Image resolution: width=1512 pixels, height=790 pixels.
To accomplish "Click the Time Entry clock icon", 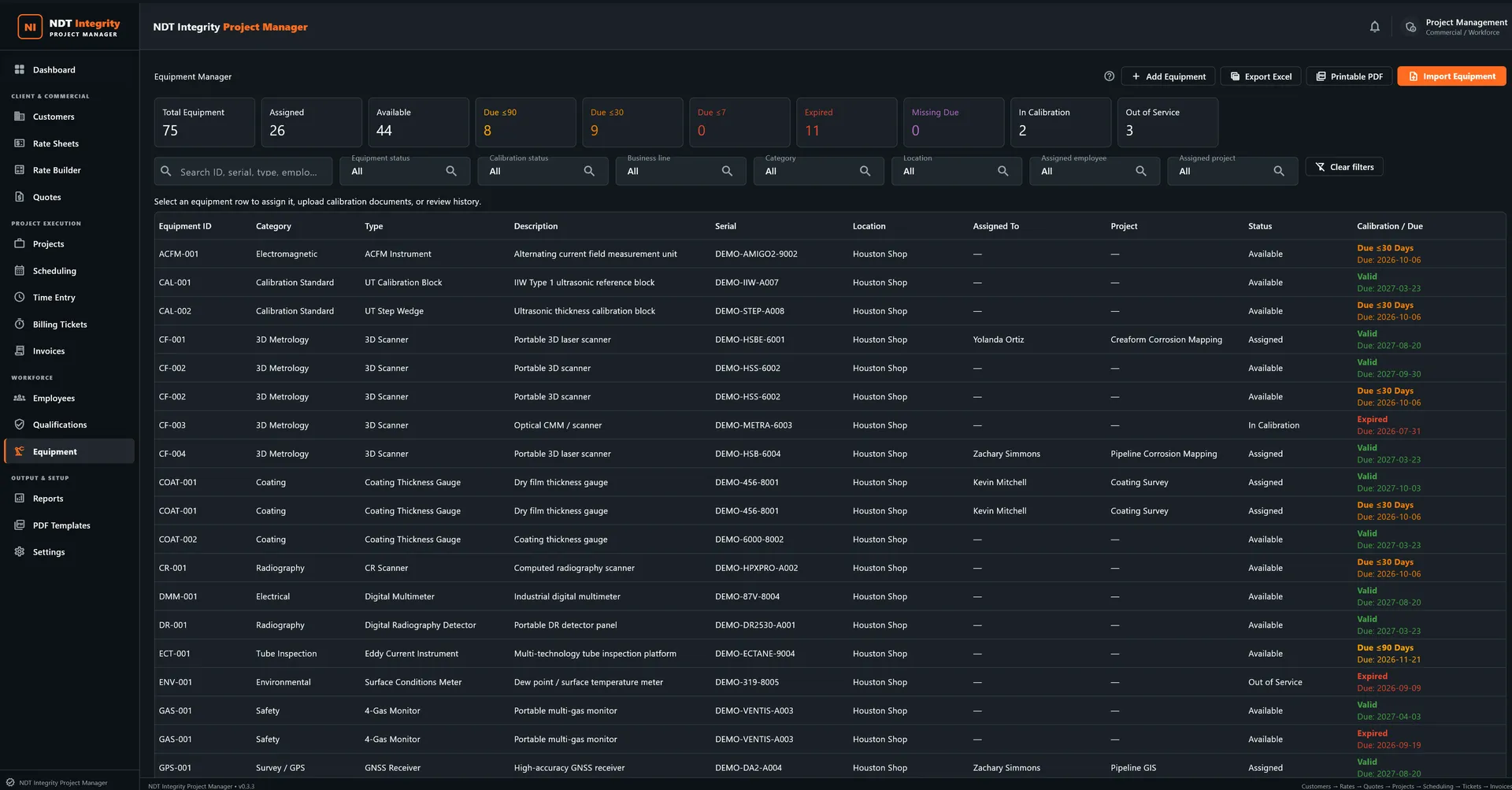I will click(20, 297).
